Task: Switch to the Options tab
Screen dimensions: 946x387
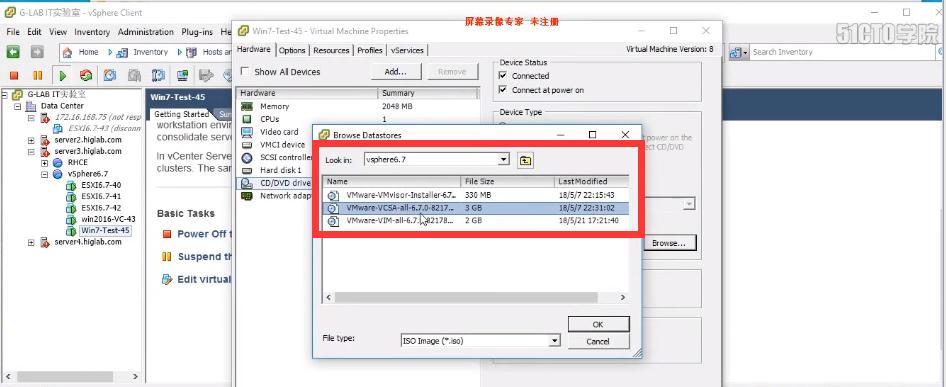Action: pyautogui.click(x=292, y=51)
